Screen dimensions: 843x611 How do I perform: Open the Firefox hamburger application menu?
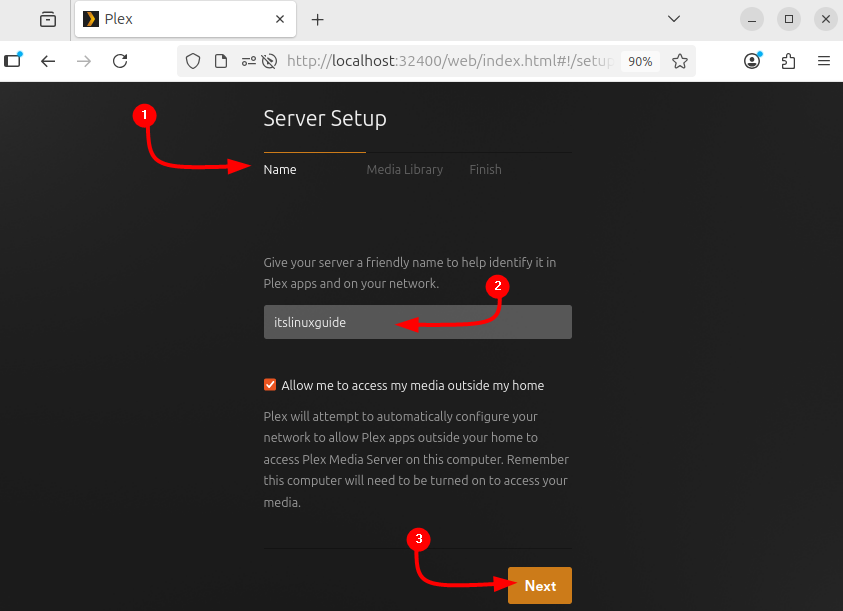pyautogui.click(x=824, y=61)
